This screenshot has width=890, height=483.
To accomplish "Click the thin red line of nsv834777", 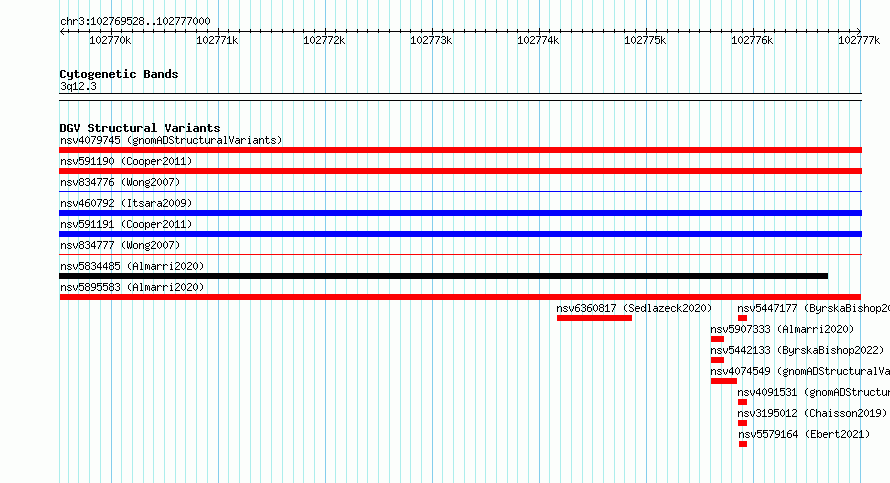I will tap(460, 255).
